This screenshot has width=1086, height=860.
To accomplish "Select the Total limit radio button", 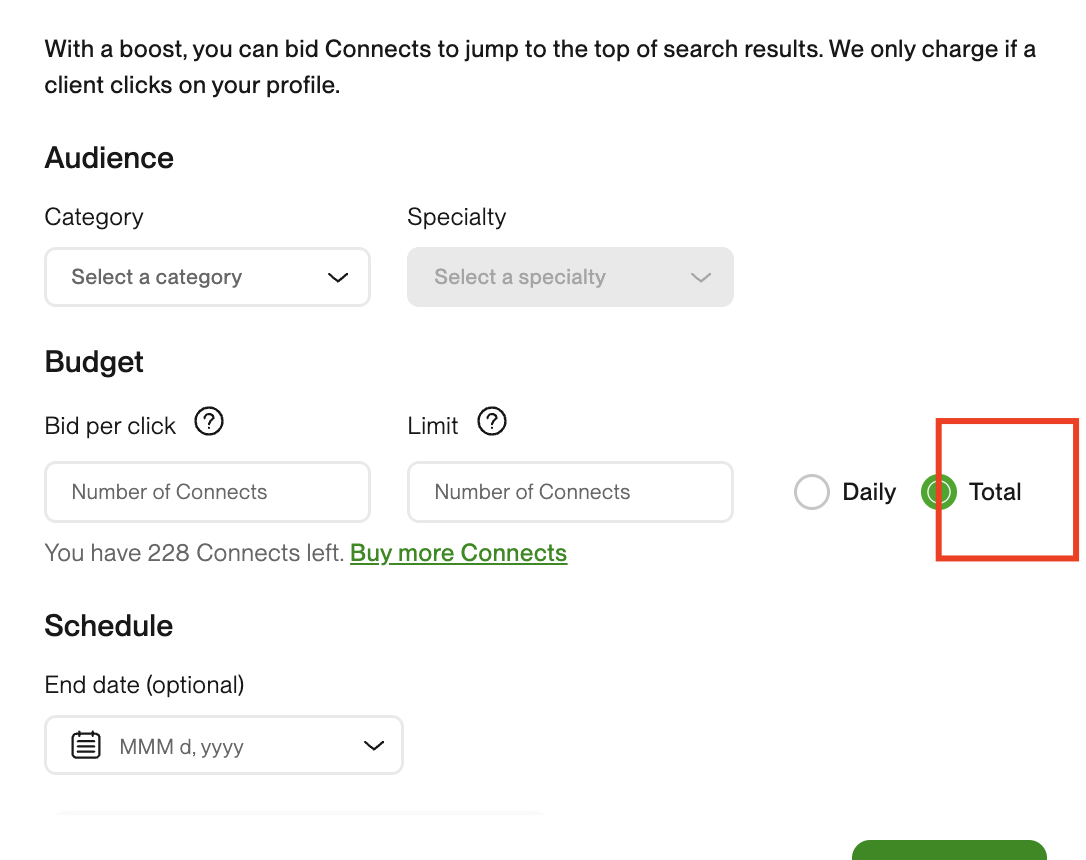I will pyautogui.click(x=939, y=492).
